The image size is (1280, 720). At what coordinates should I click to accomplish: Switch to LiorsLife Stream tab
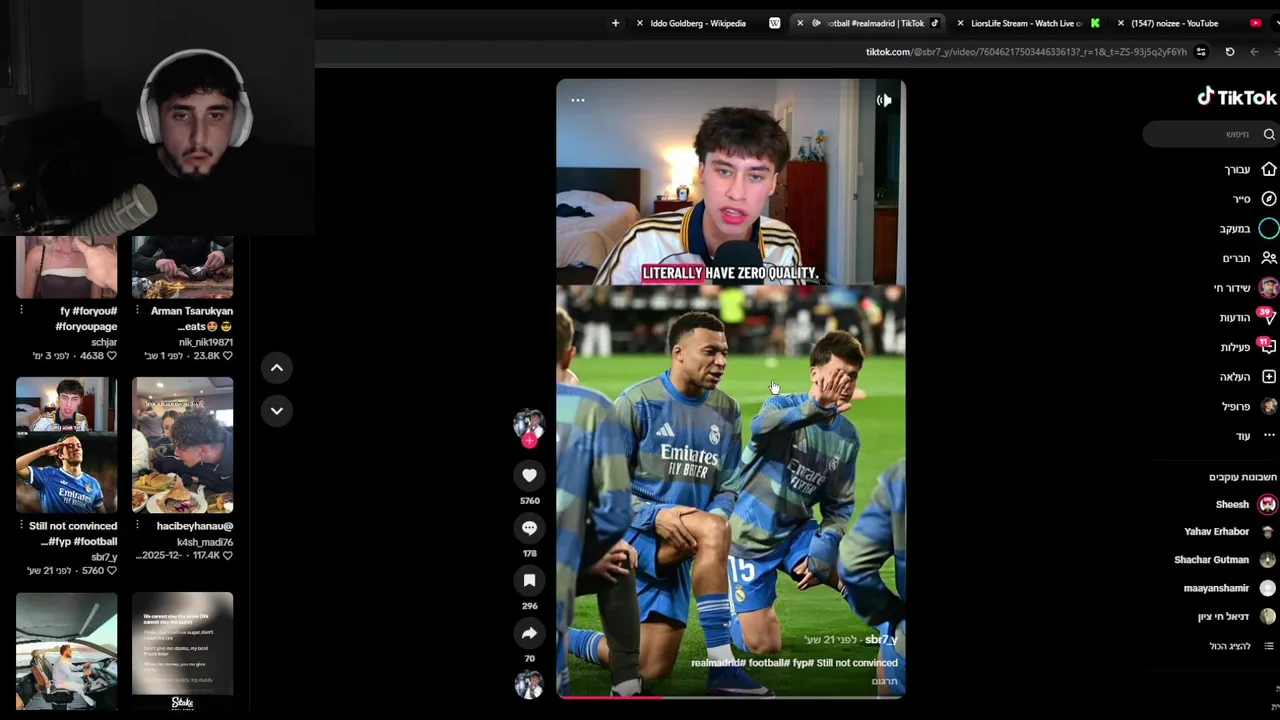pyautogui.click(x=1025, y=23)
